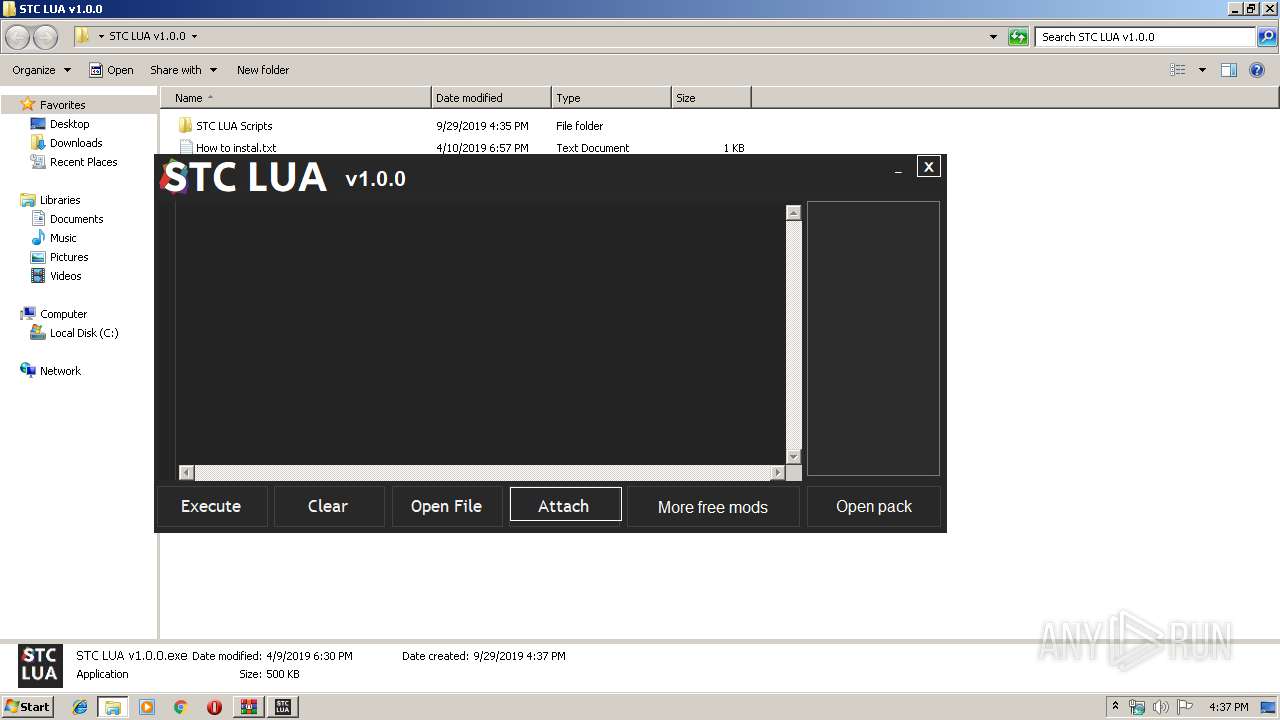Open the Pictures library
1280x720 pixels.
69,257
